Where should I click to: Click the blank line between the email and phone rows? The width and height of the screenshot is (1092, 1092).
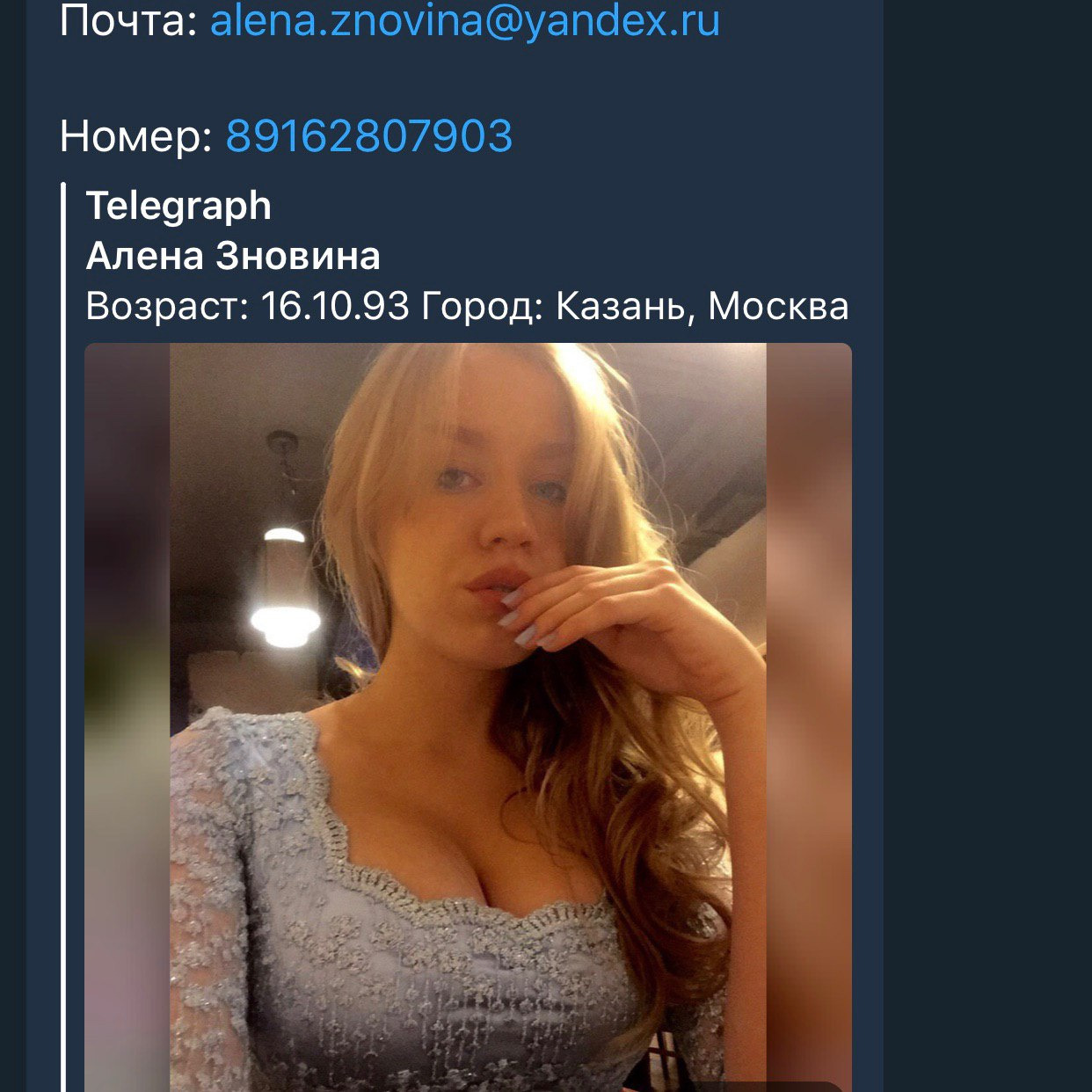pyautogui.click(x=440, y=79)
